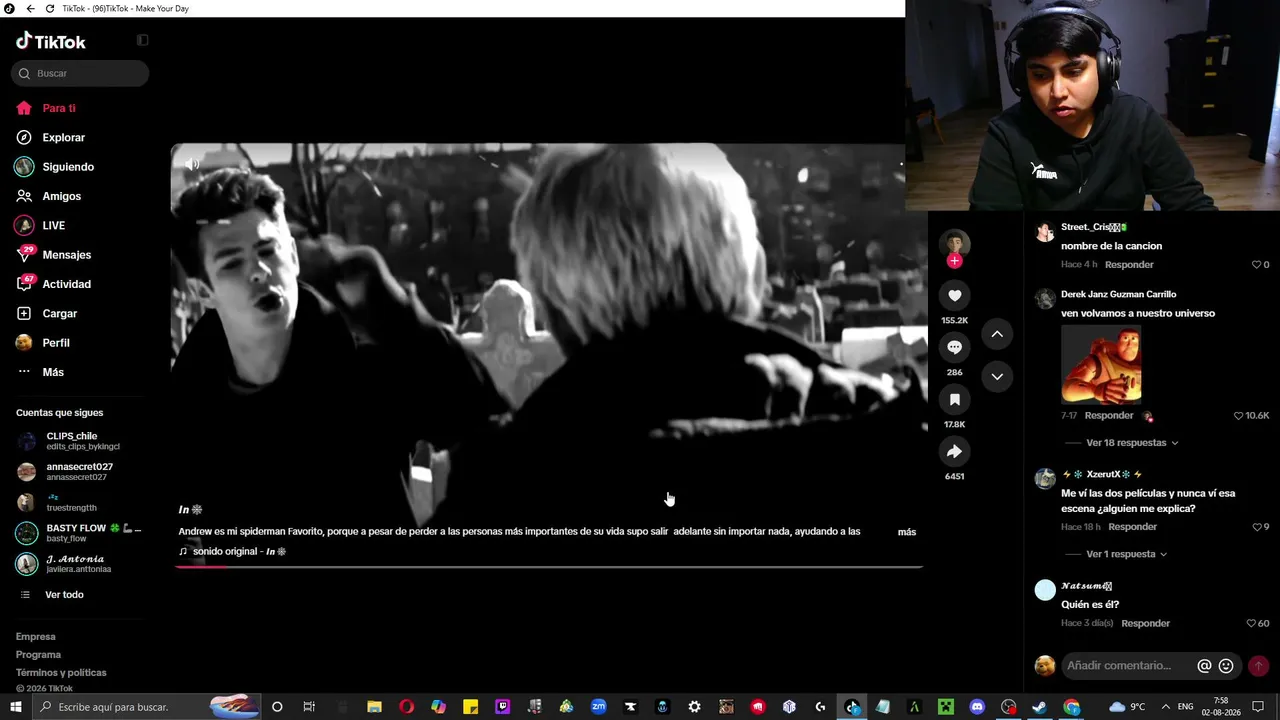Open Términos y políticas footer link

coord(61,673)
